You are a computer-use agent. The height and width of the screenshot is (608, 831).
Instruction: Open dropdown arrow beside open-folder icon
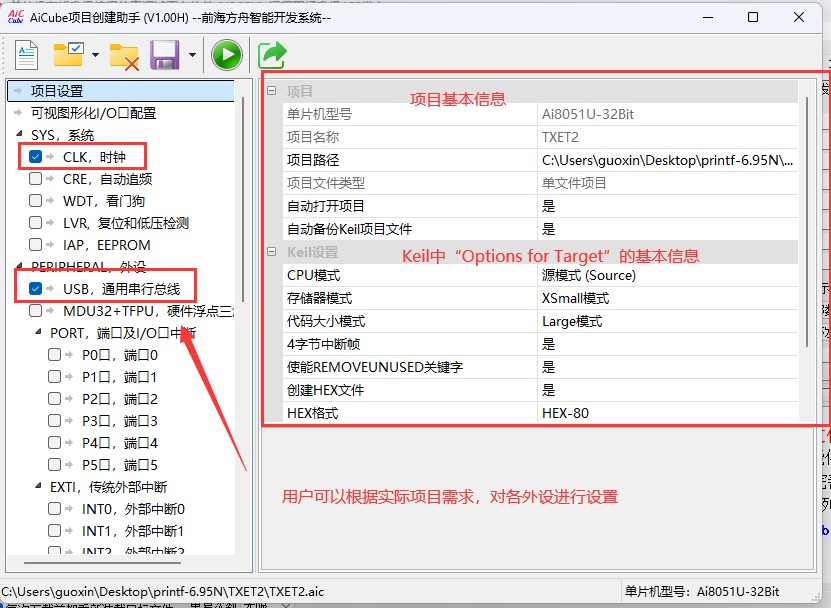tap(95, 55)
